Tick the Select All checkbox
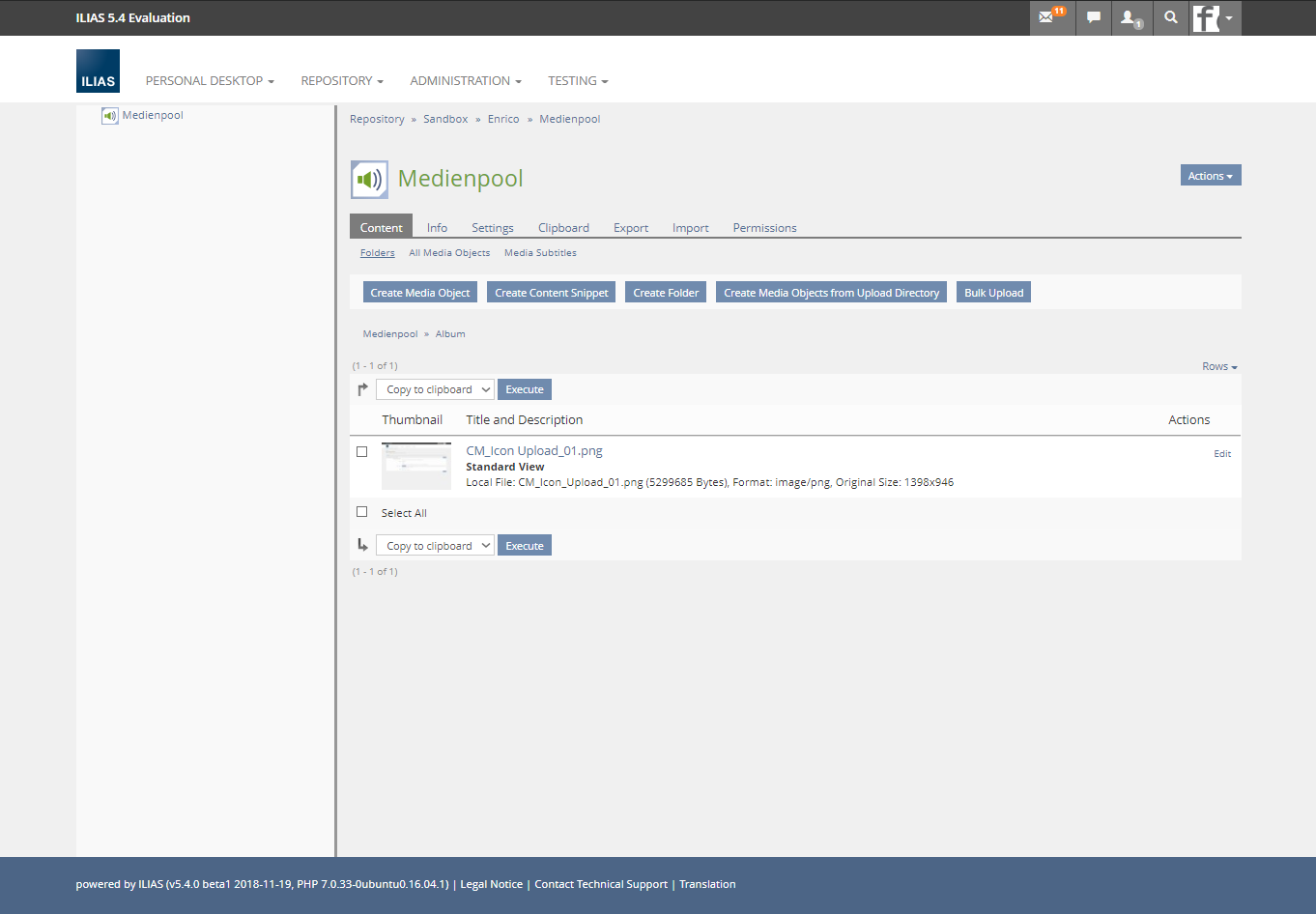Viewport: 1316px width, 914px height. coord(362,512)
